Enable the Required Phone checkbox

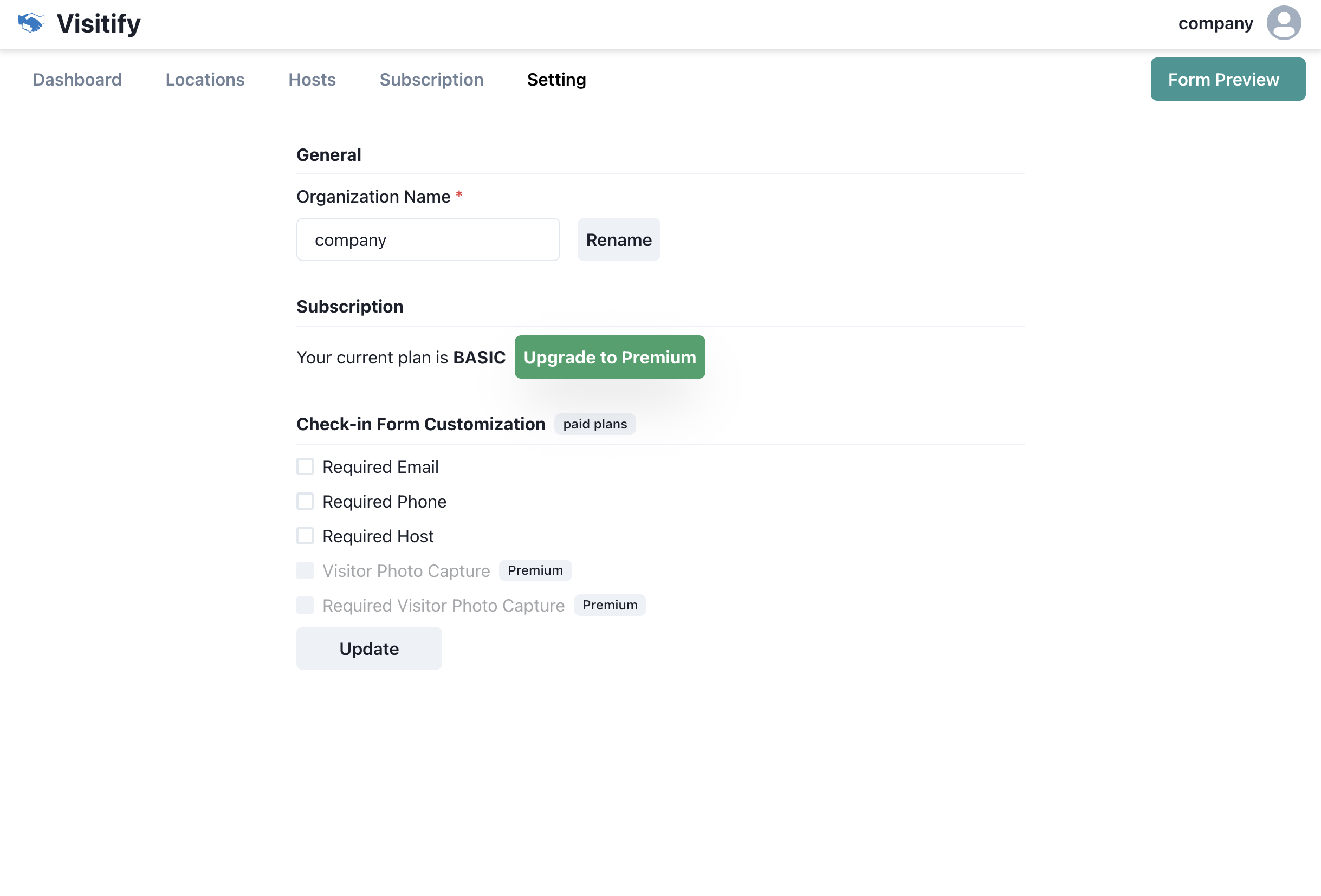point(305,501)
